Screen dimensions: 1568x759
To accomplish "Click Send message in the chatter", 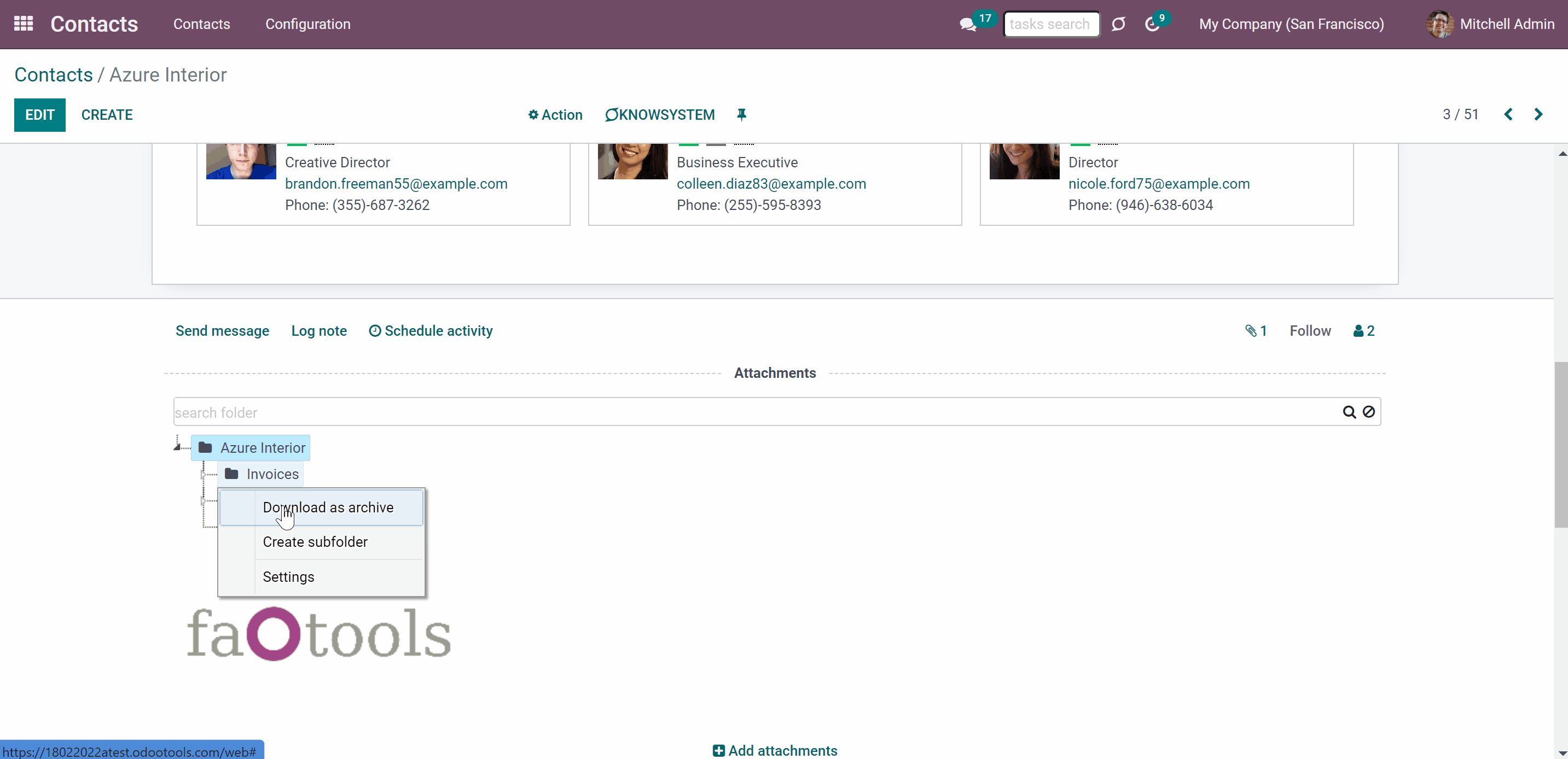I will point(222,331).
